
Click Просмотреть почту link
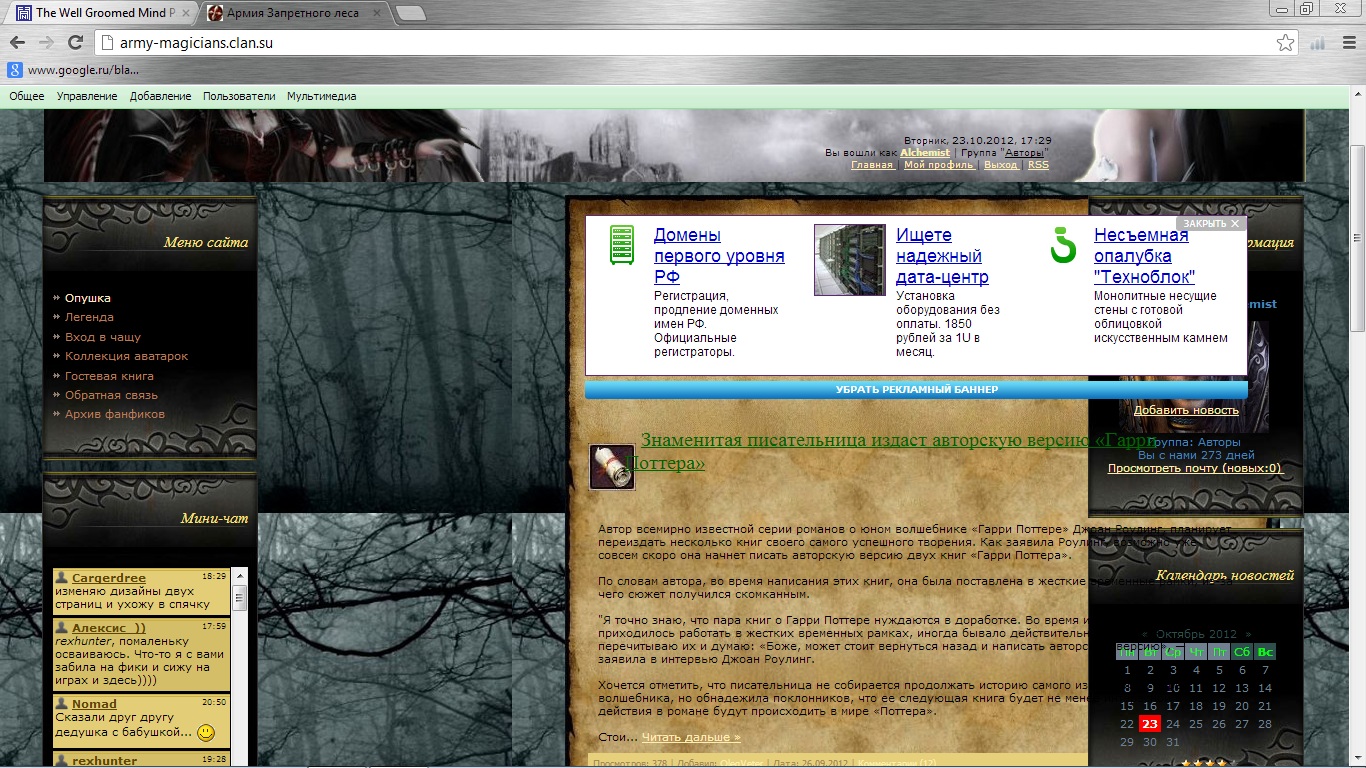1194,468
